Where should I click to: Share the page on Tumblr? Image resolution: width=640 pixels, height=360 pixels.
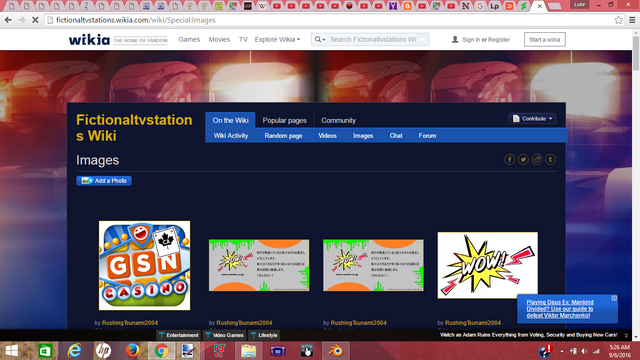550,160
